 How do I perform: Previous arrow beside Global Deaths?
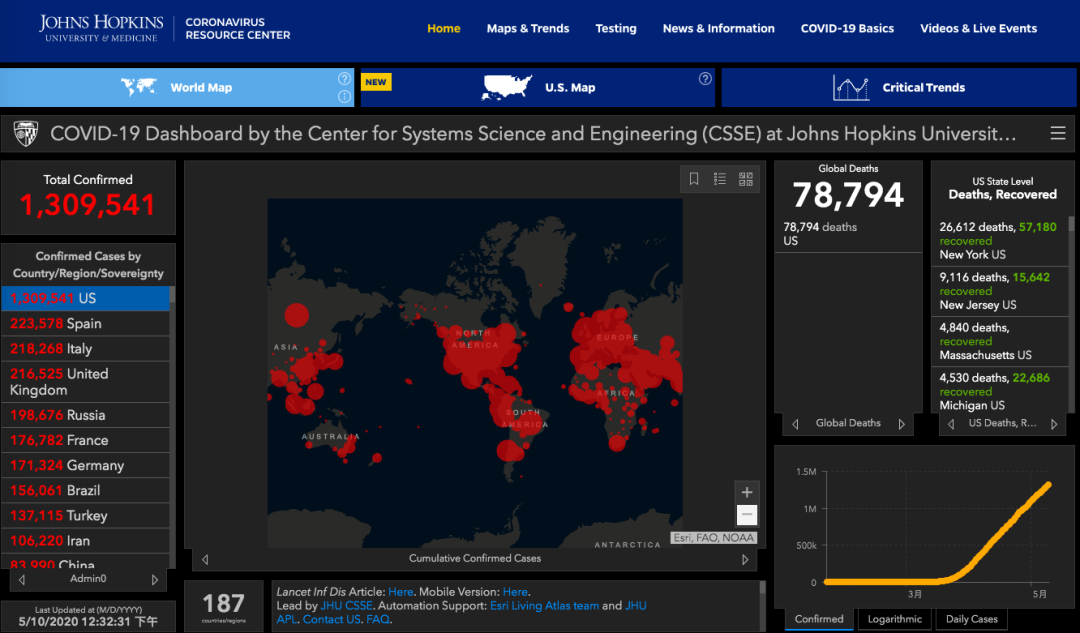[x=796, y=424]
